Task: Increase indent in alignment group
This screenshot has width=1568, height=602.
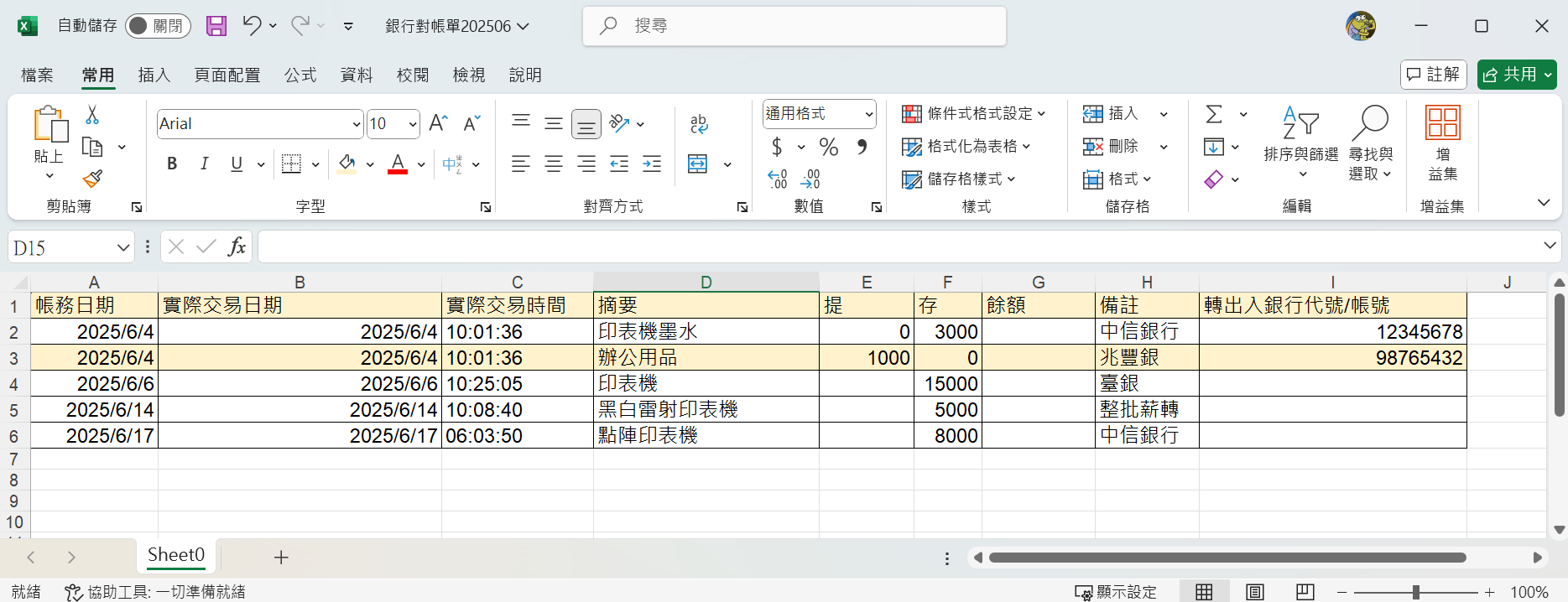Action: click(652, 163)
